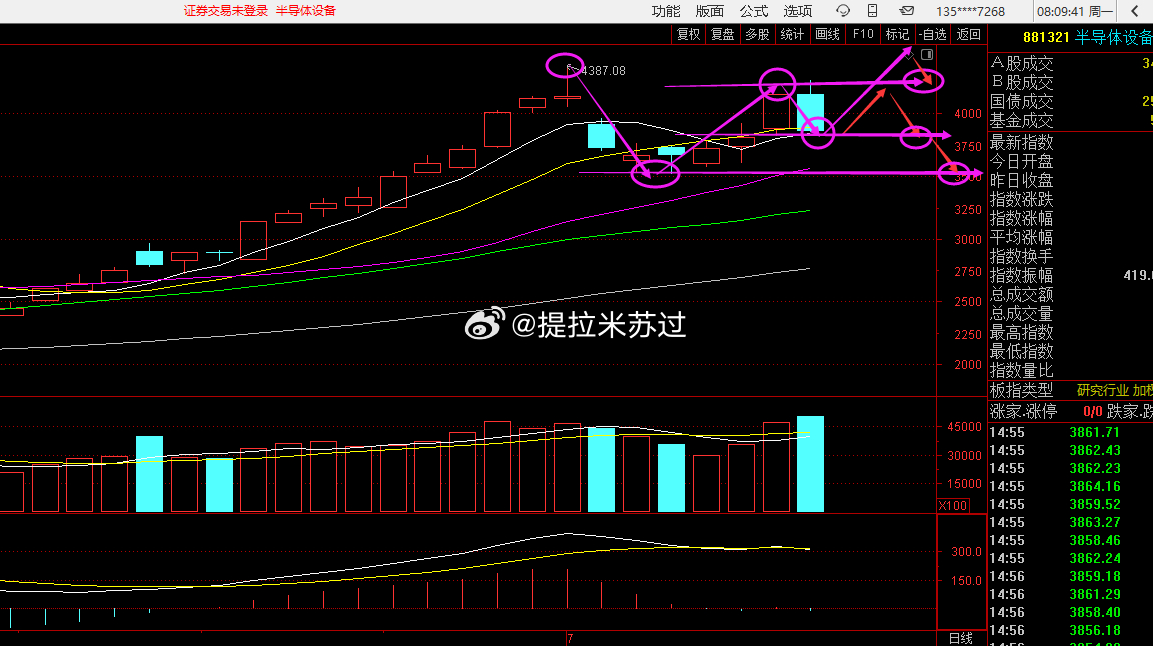Remove from watchlist via -自选
The width and height of the screenshot is (1153, 646).
click(x=932, y=35)
